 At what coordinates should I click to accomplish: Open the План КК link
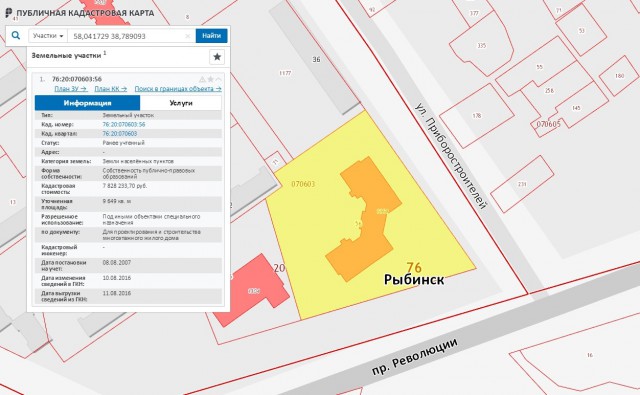pyautogui.click(x=111, y=89)
